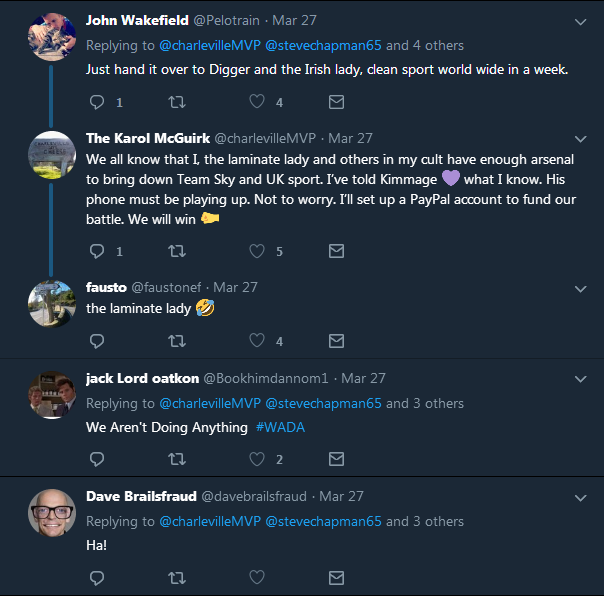Open Dave Brailsfraud's profile picture
This screenshot has height=596, width=604.
(52, 514)
